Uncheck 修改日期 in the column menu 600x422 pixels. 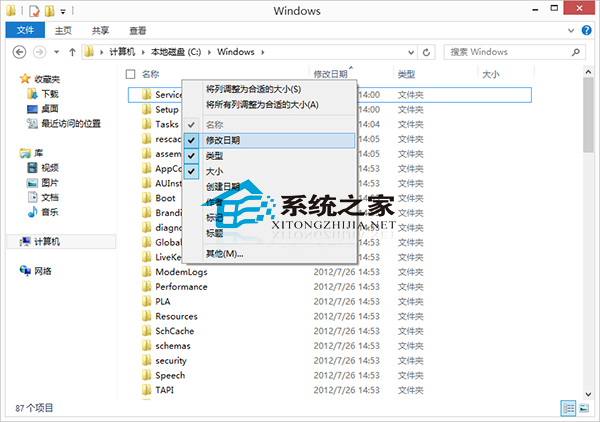coord(269,140)
